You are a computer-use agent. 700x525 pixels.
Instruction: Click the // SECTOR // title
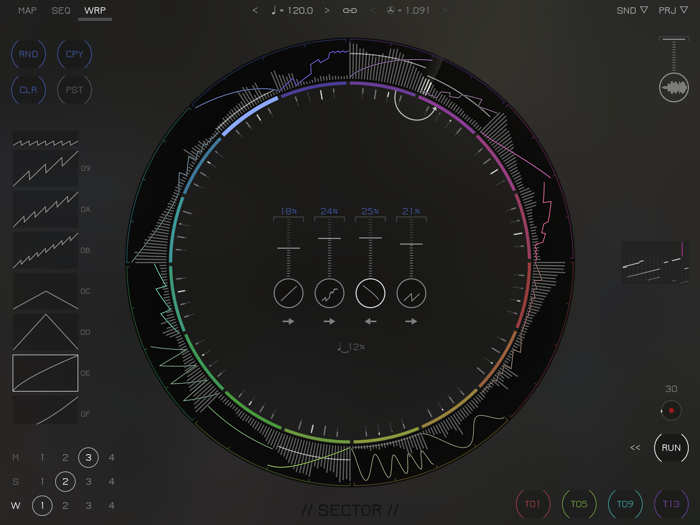coord(350,510)
